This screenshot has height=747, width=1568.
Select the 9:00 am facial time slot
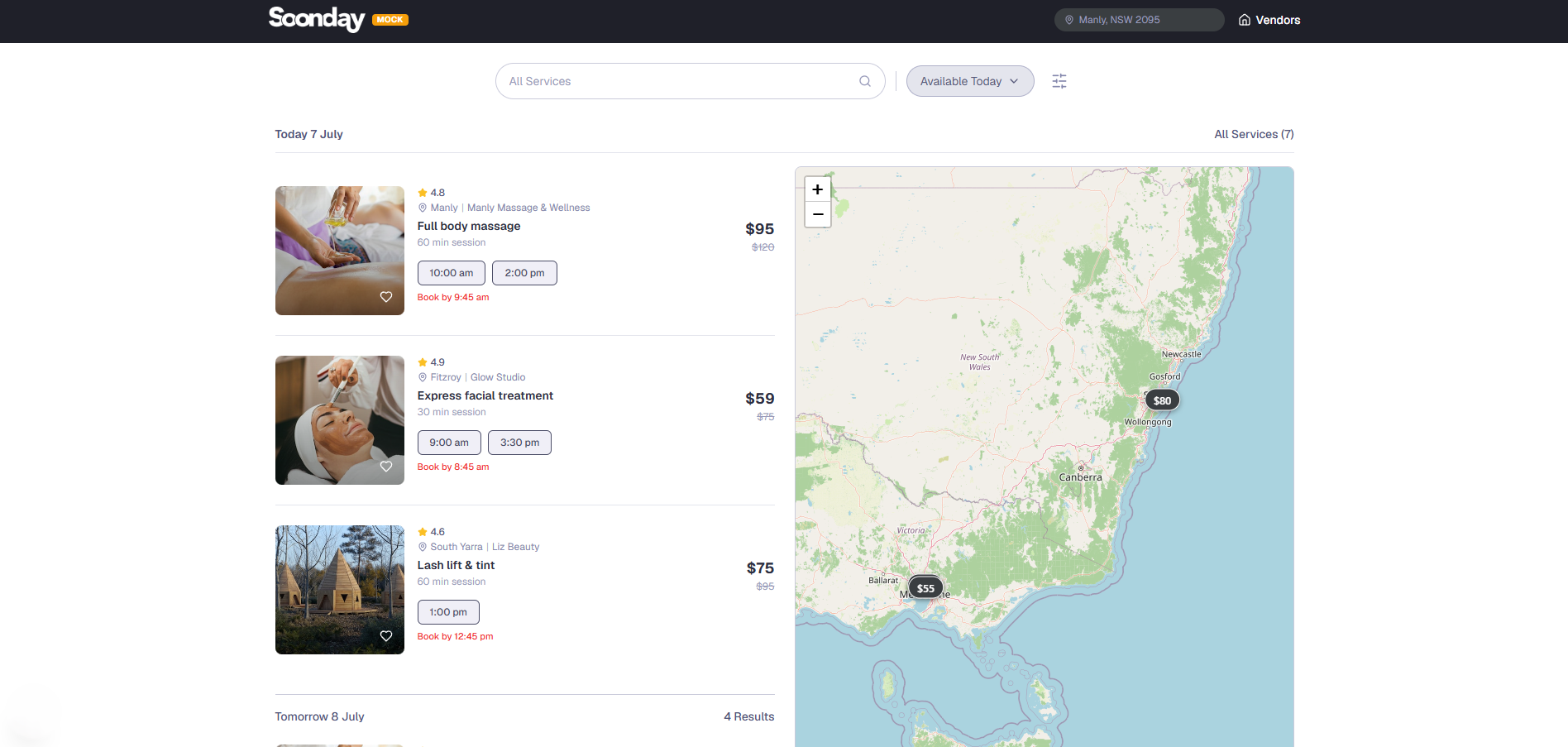tap(449, 443)
